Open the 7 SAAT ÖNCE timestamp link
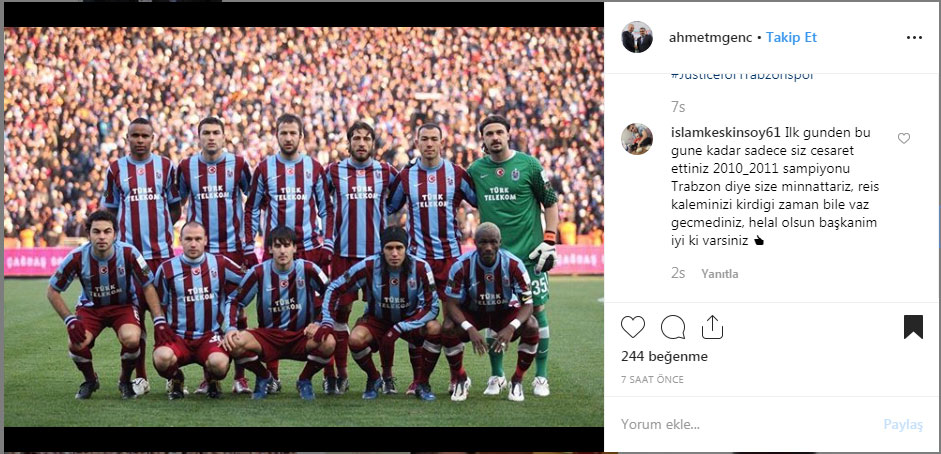Viewport: 941px width, 454px height. pos(652,380)
